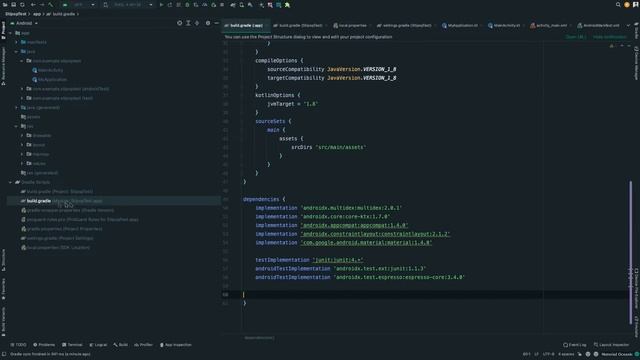Switch to the AndroidManifest.xml editor tab
Viewport: 640px width, 360px height.
click(598, 25)
